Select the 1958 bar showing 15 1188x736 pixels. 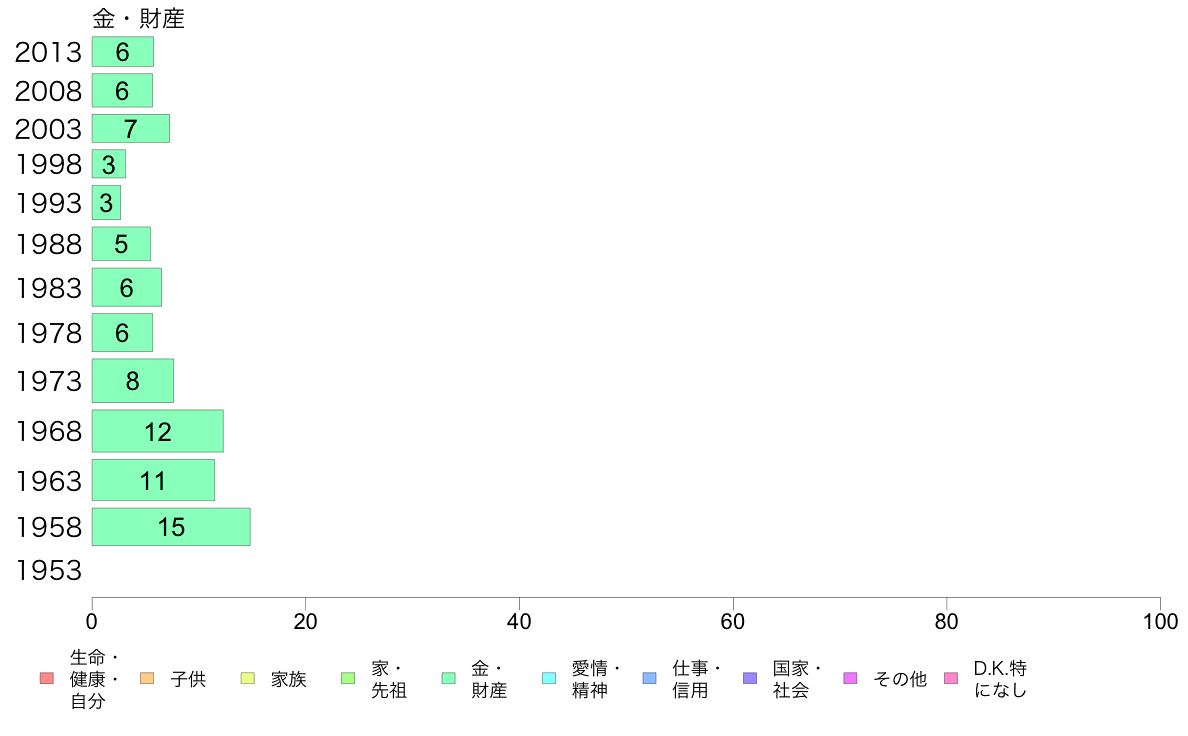[x=171, y=527]
